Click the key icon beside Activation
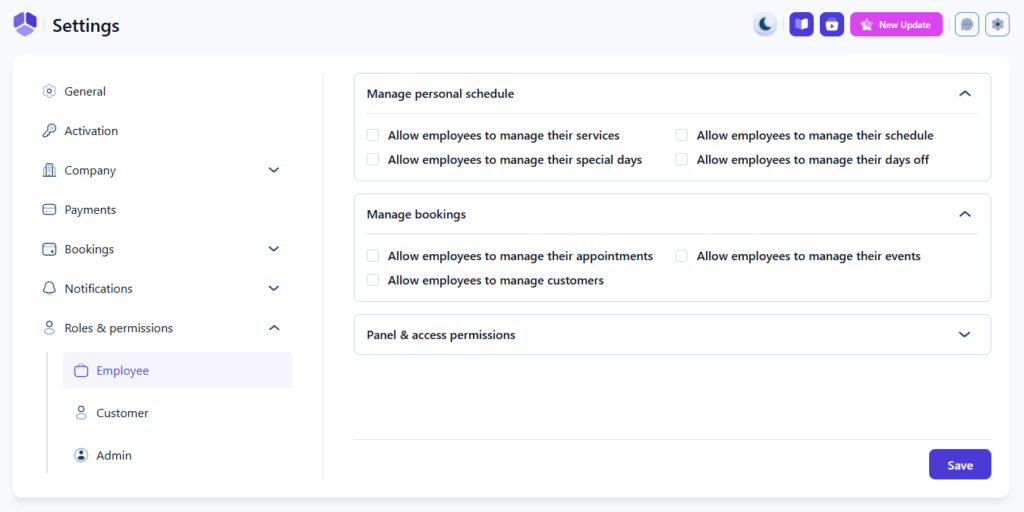 point(49,131)
